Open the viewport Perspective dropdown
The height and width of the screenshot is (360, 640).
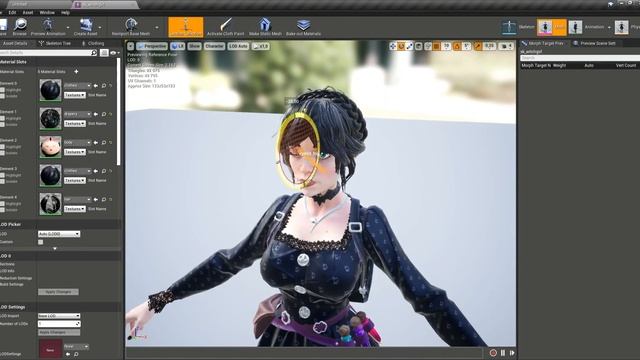pos(152,46)
